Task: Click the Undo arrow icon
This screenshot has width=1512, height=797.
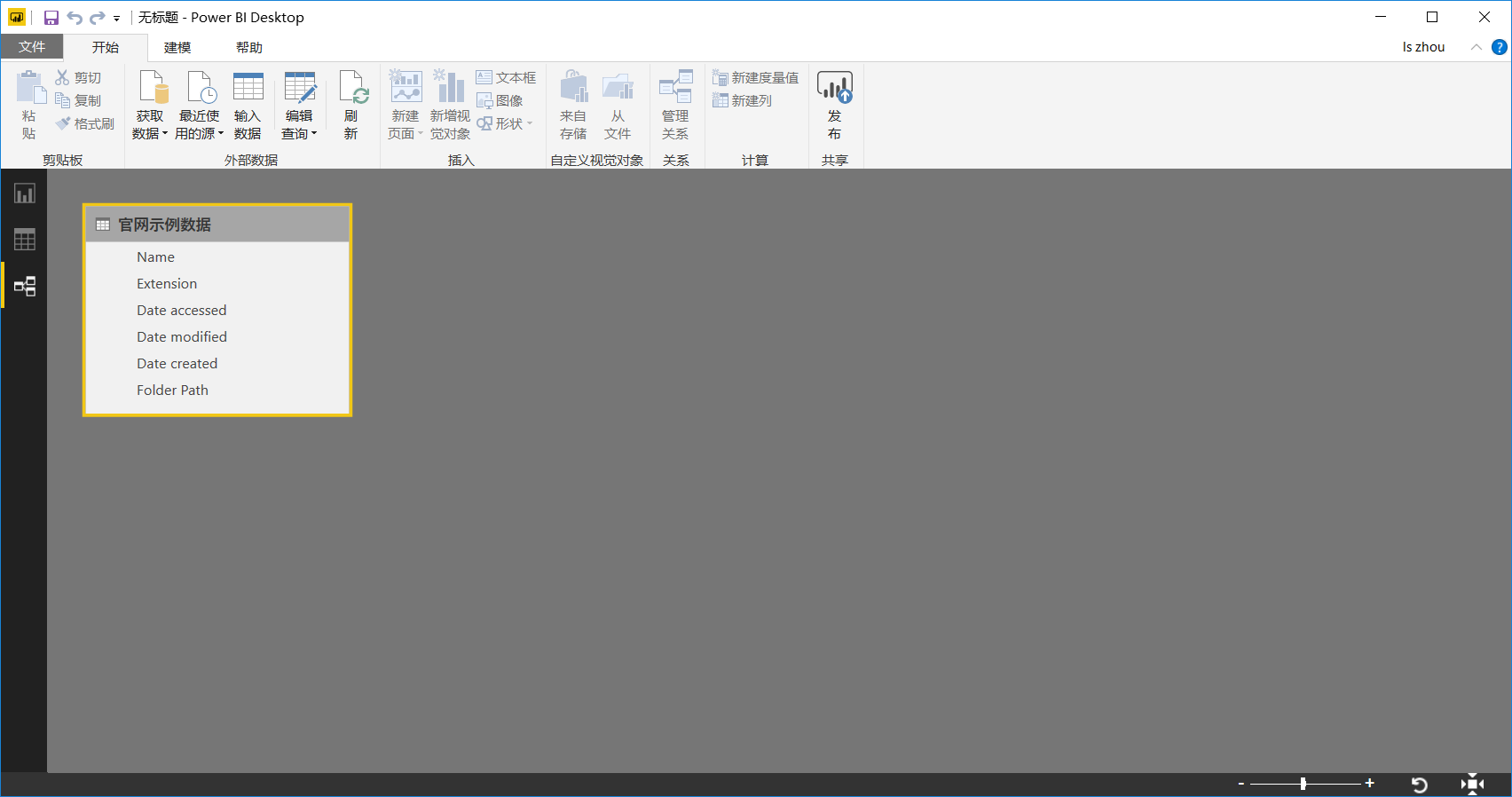Action: [x=75, y=18]
